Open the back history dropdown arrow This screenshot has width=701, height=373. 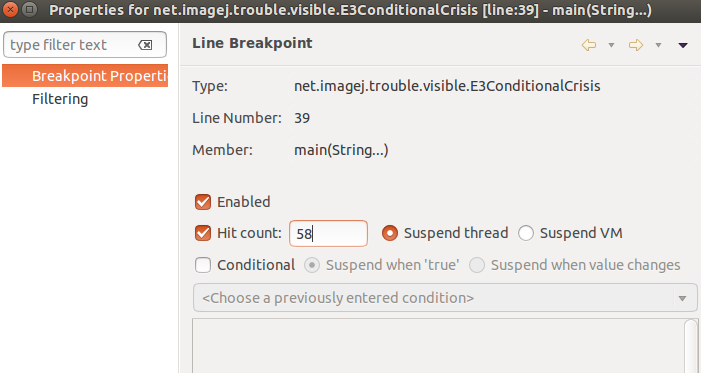[x=611, y=45]
